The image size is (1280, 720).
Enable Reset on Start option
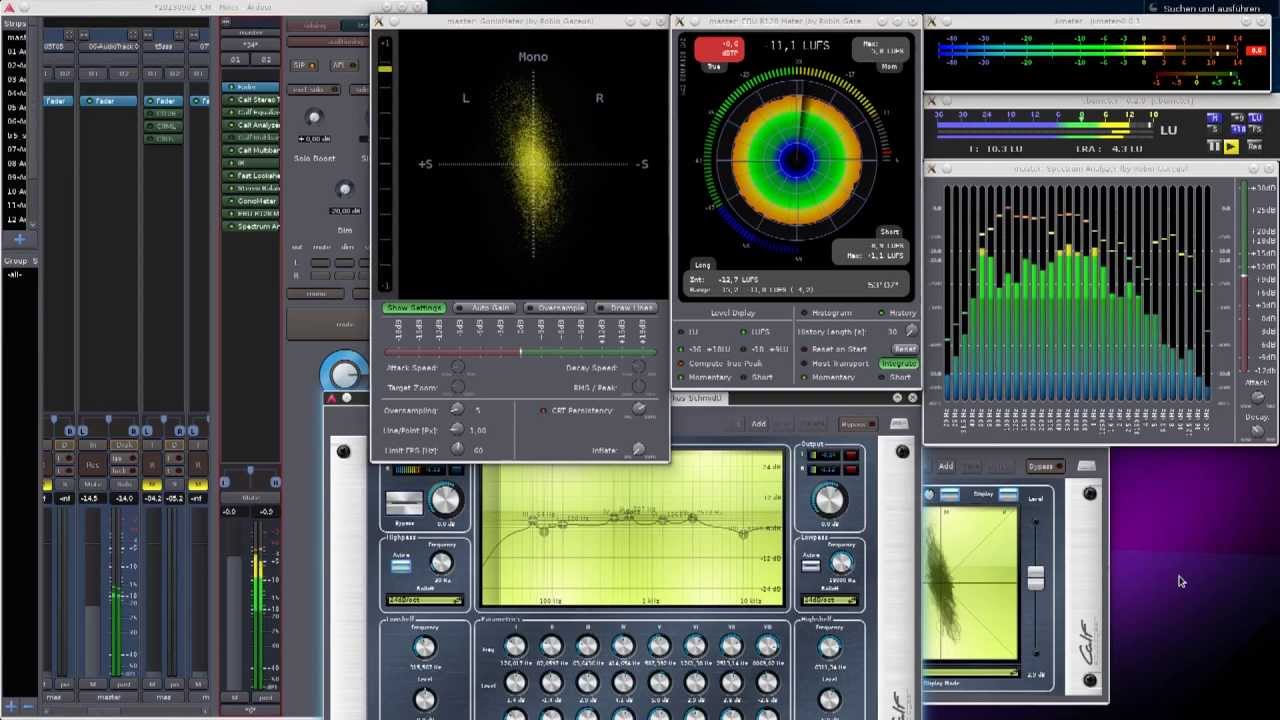coord(834,349)
